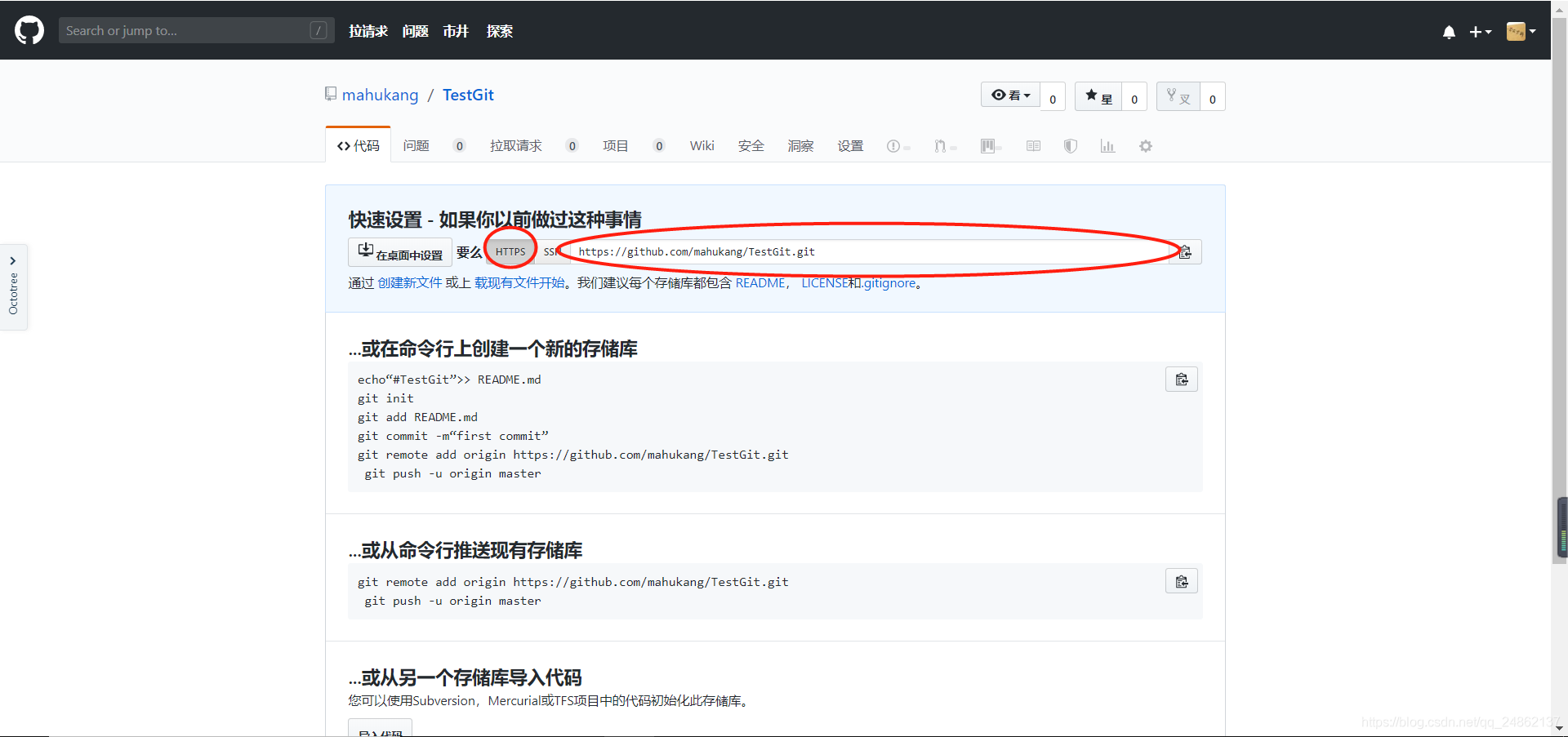Click the insights bar-graph icon

click(1107, 146)
